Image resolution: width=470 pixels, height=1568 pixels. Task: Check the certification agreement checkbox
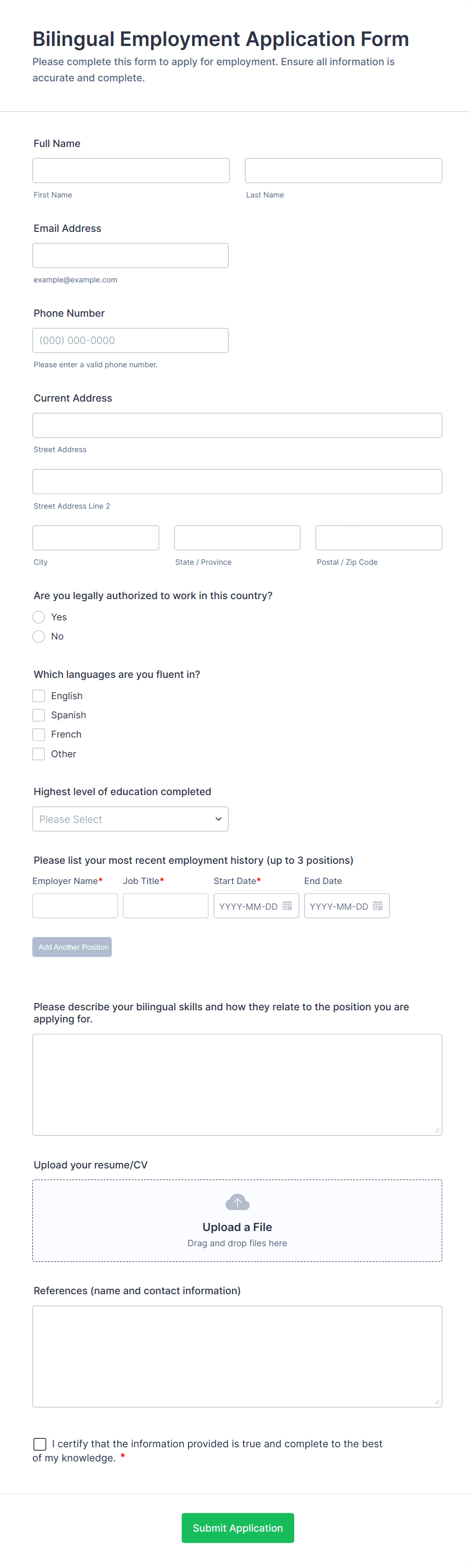pyautogui.click(x=40, y=1444)
